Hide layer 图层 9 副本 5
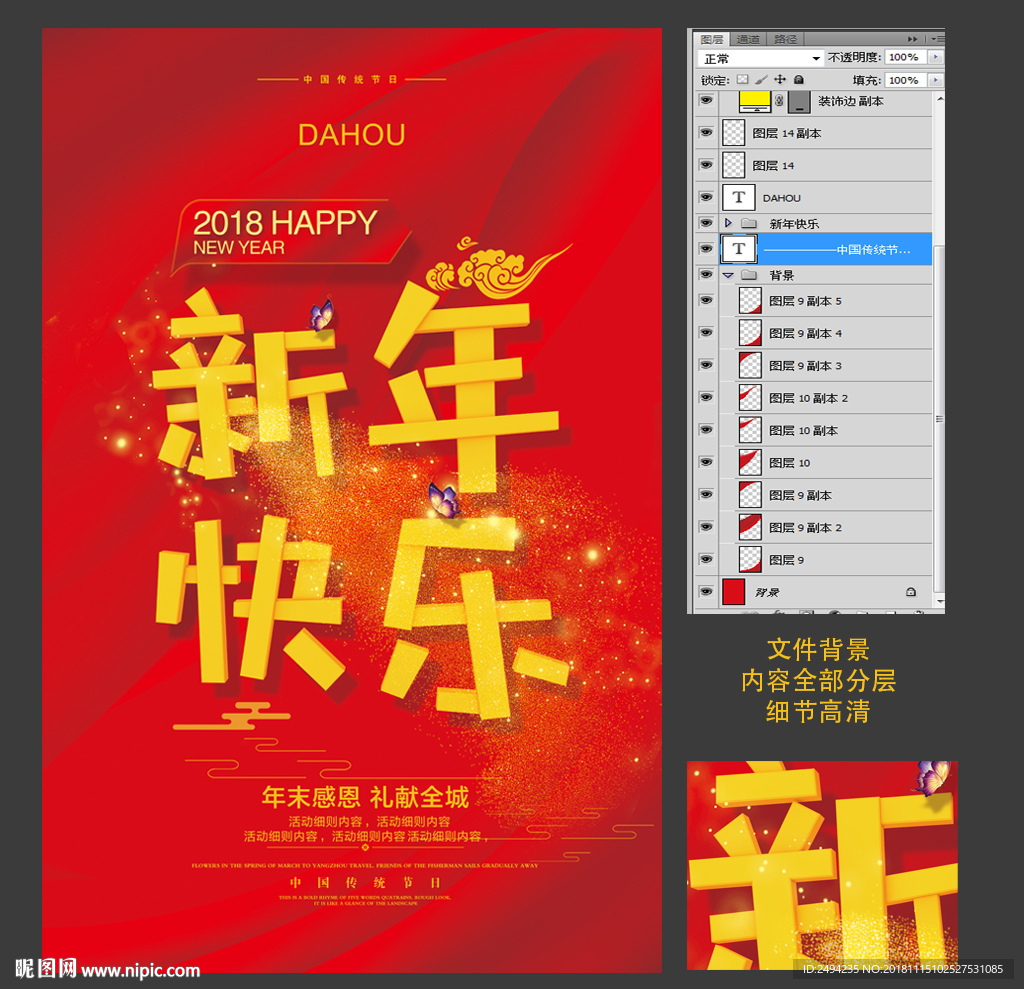Viewport: 1024px width, 989px height. click(x=706, y=300)
